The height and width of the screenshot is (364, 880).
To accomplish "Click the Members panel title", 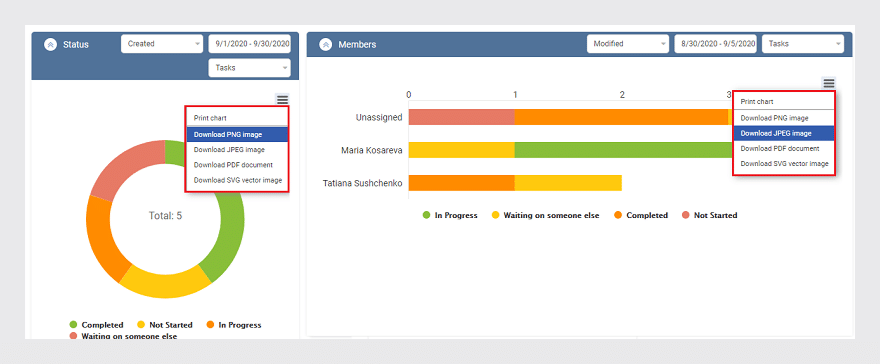I will (x=357, y=44).
